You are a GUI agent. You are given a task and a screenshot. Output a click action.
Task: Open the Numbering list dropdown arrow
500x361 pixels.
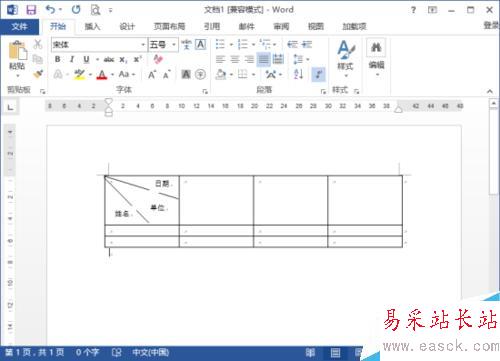coord(253,44)
